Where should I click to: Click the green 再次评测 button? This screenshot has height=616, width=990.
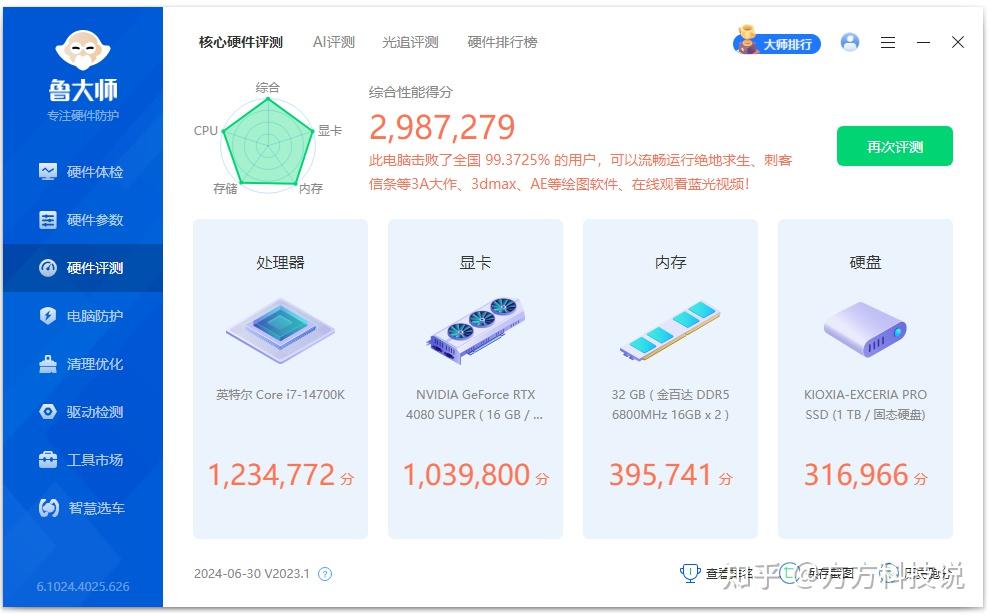(894, 146)
